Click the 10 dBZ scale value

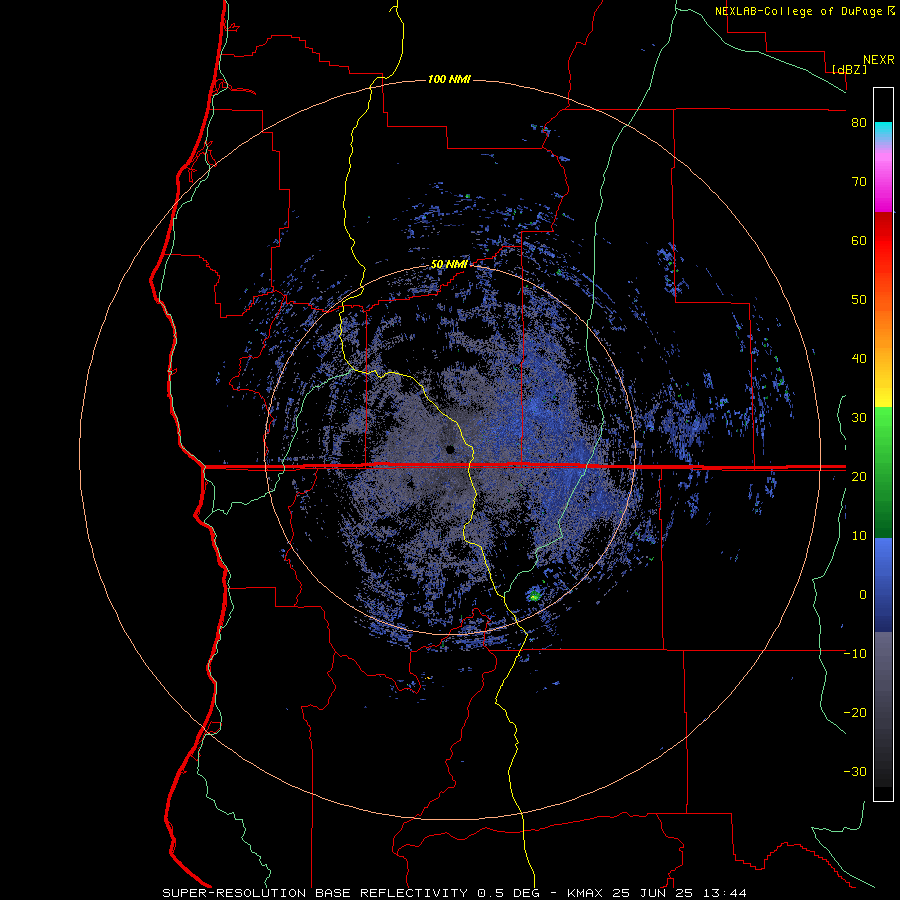point(859,536)
